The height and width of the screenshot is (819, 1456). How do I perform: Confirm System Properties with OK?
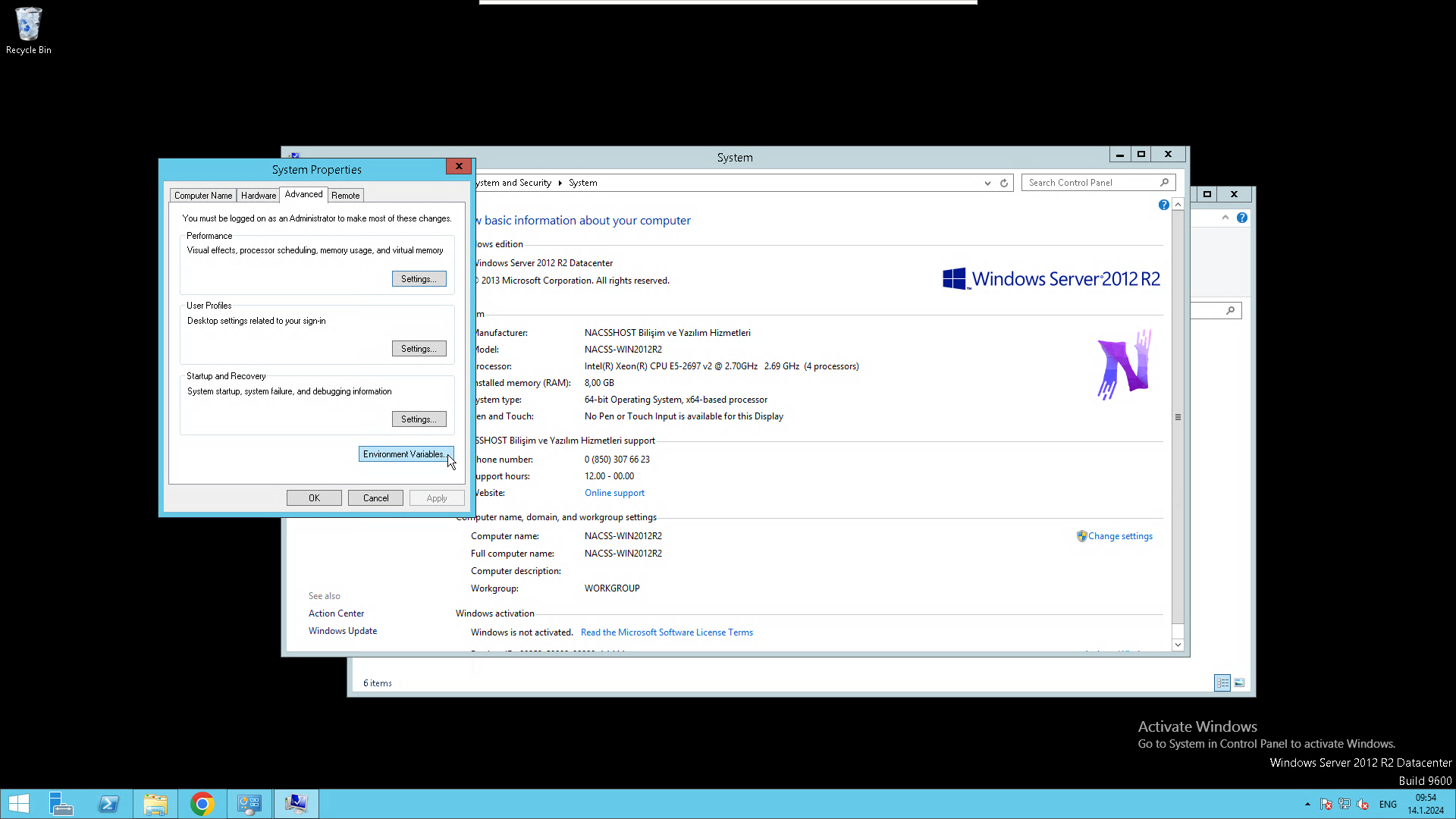click(314, 498)
